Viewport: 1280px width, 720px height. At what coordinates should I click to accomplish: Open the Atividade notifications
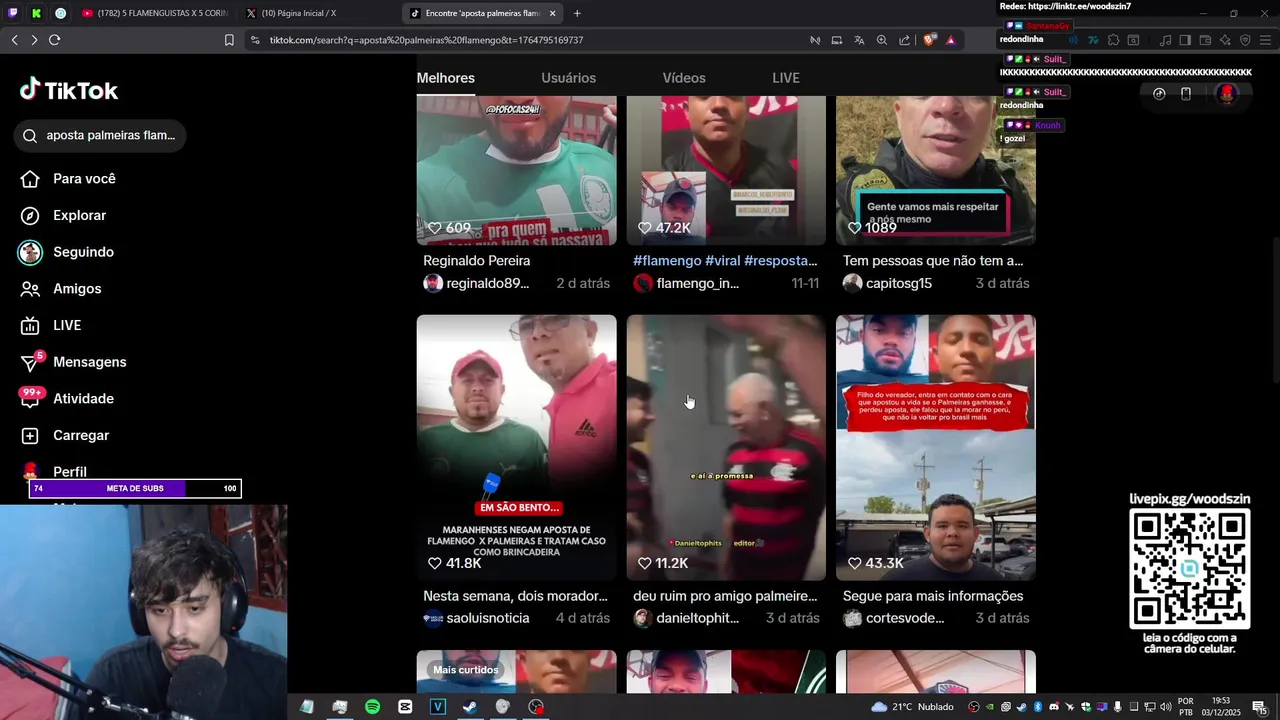[67, 398]
